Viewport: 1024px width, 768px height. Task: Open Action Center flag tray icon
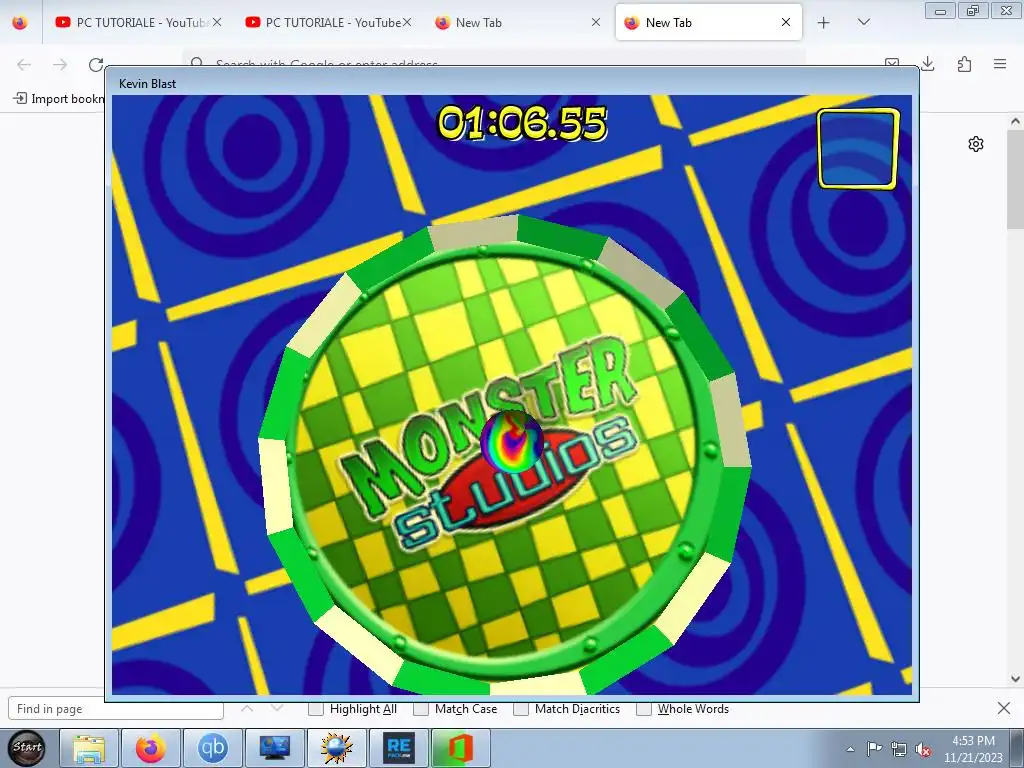[x=874, y=749]
